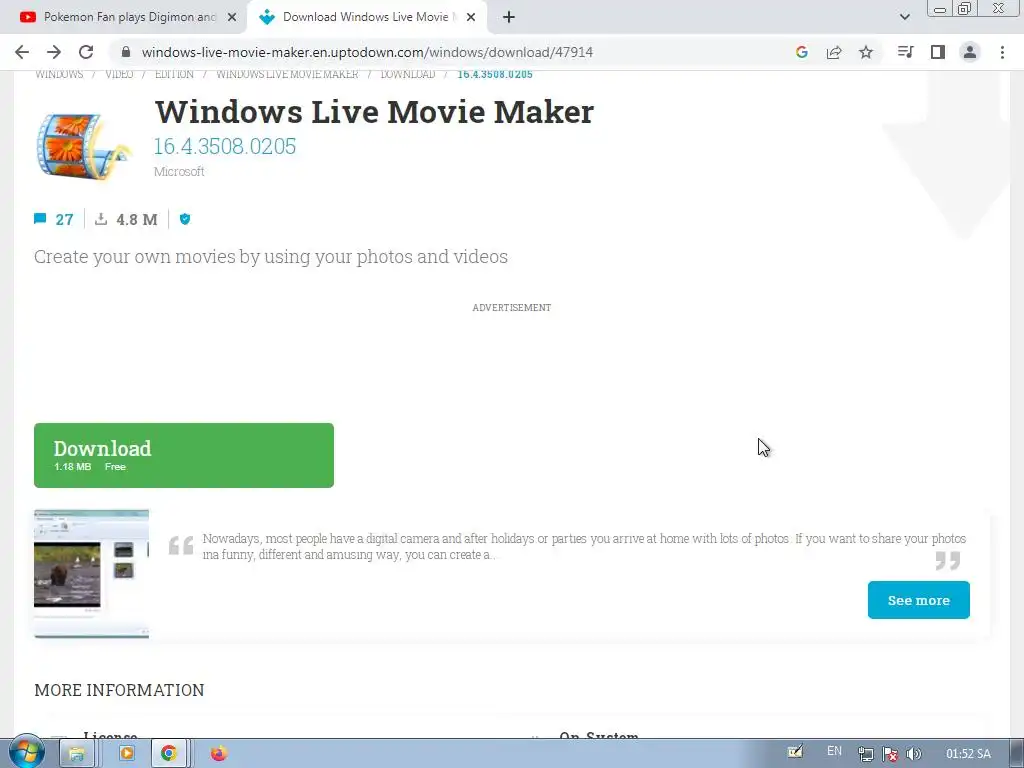Open the DOWNLOAD breadcrumb link
Image resolution: width=1024 pixels, height=768 pixels.
[x=408, y=74]
